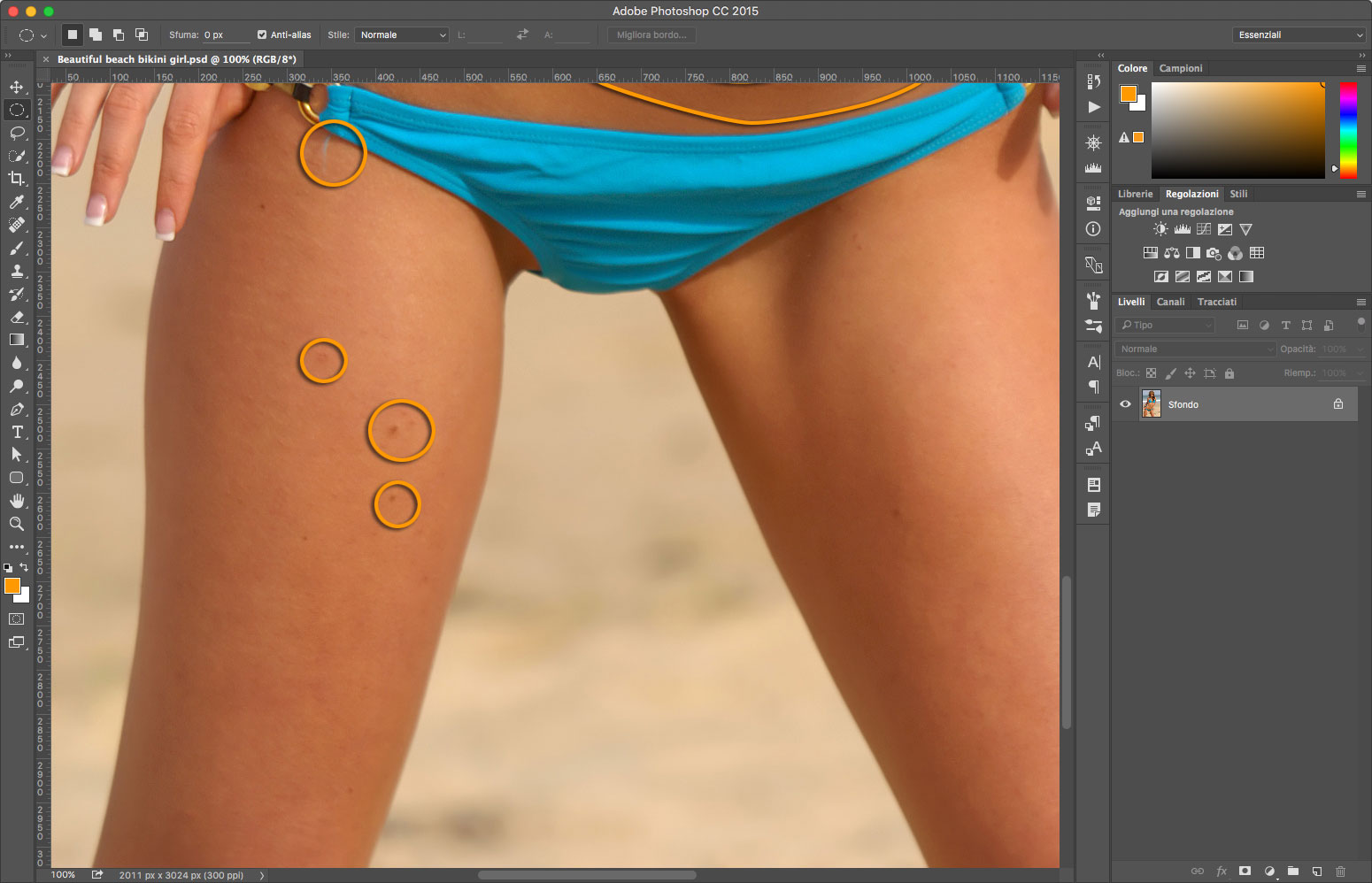Toggle the Anti-alias checkbox

tap(262, 35)
